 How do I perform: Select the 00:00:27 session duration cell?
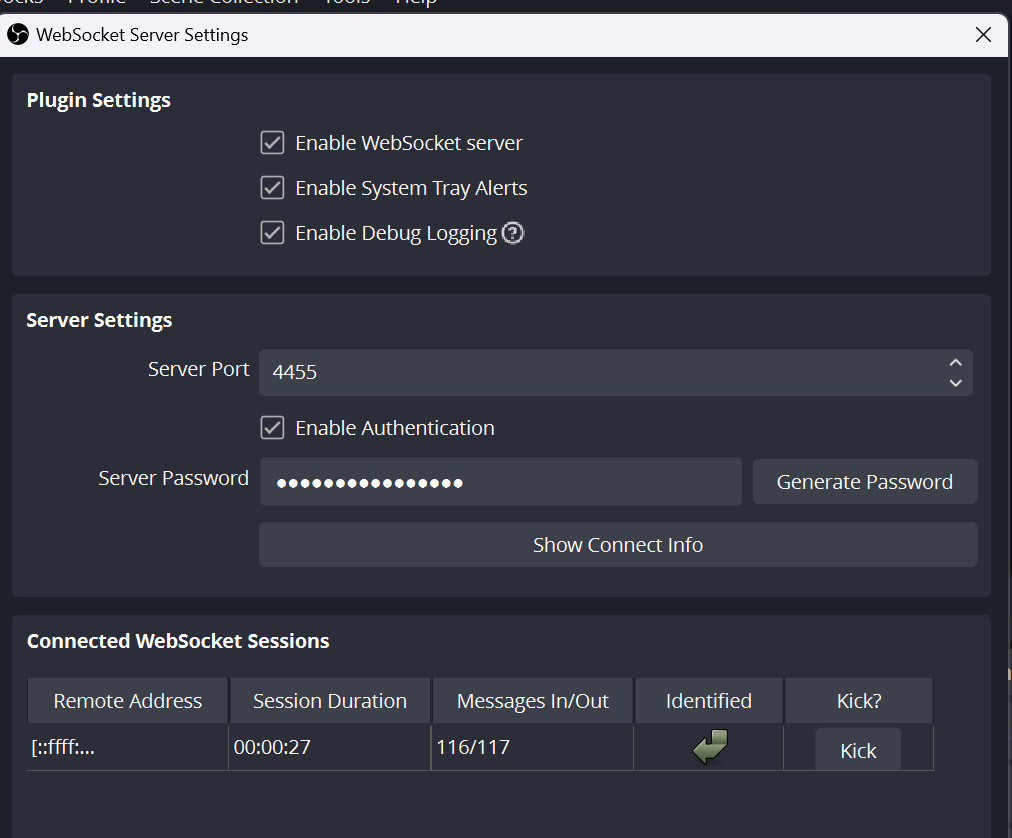(330, 748)
